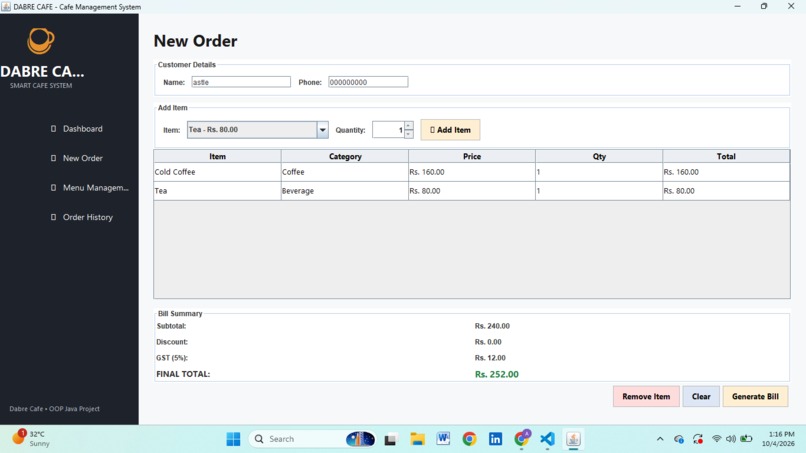The image size is (806, 453).
Task: Open the Windows Start menu
Action: 233,439
